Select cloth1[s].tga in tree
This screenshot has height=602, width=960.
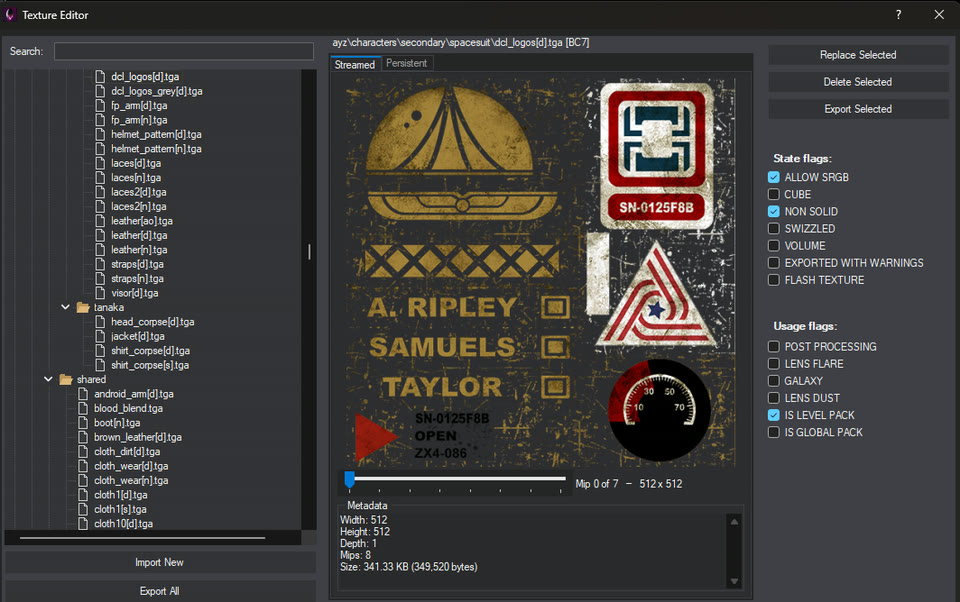tap(120, 510)
